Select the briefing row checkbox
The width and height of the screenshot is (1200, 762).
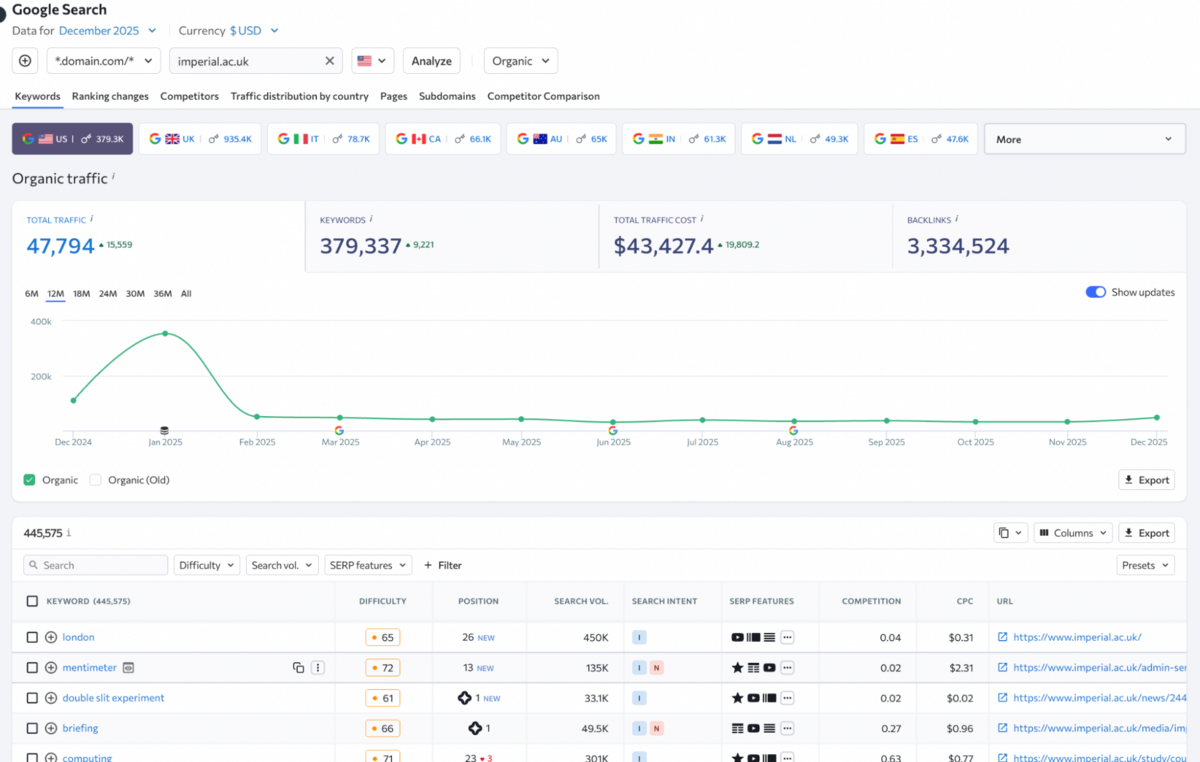coord(32,728)
